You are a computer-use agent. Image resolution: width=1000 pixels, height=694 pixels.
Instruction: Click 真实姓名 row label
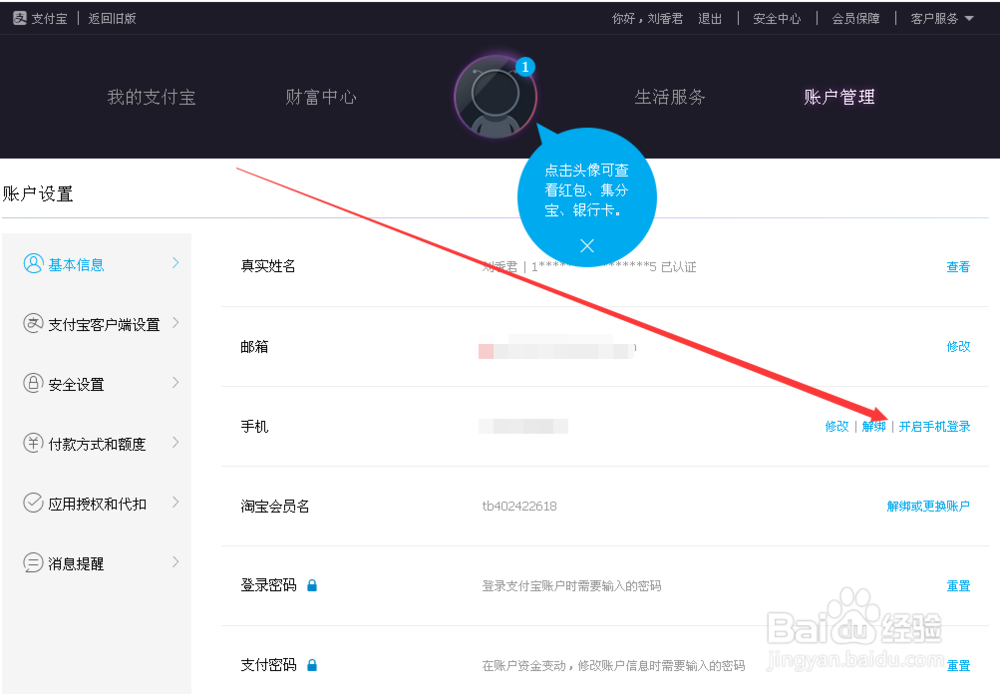268,266
